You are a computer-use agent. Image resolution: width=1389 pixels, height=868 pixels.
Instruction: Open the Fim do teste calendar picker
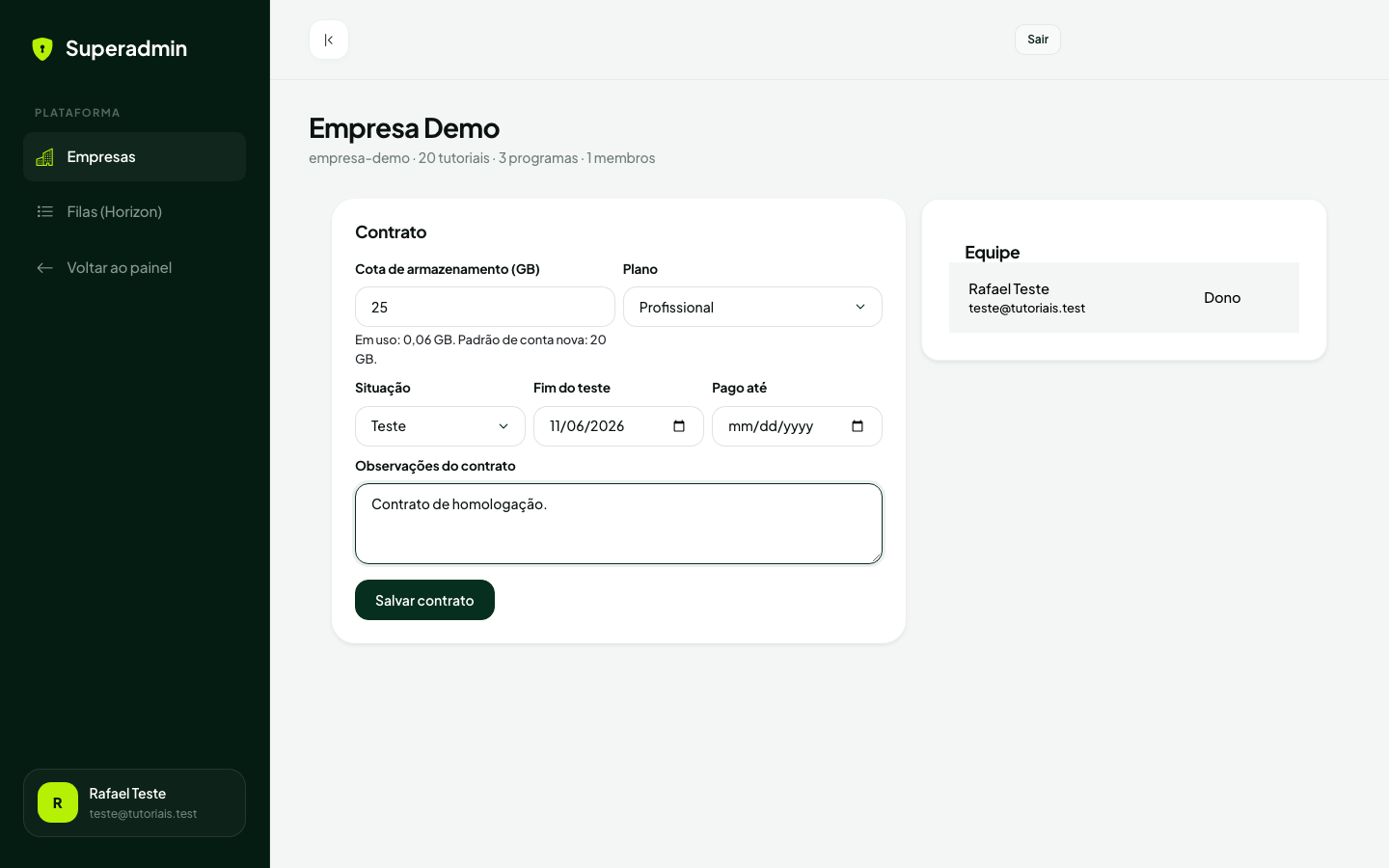[x=679, y=426]
